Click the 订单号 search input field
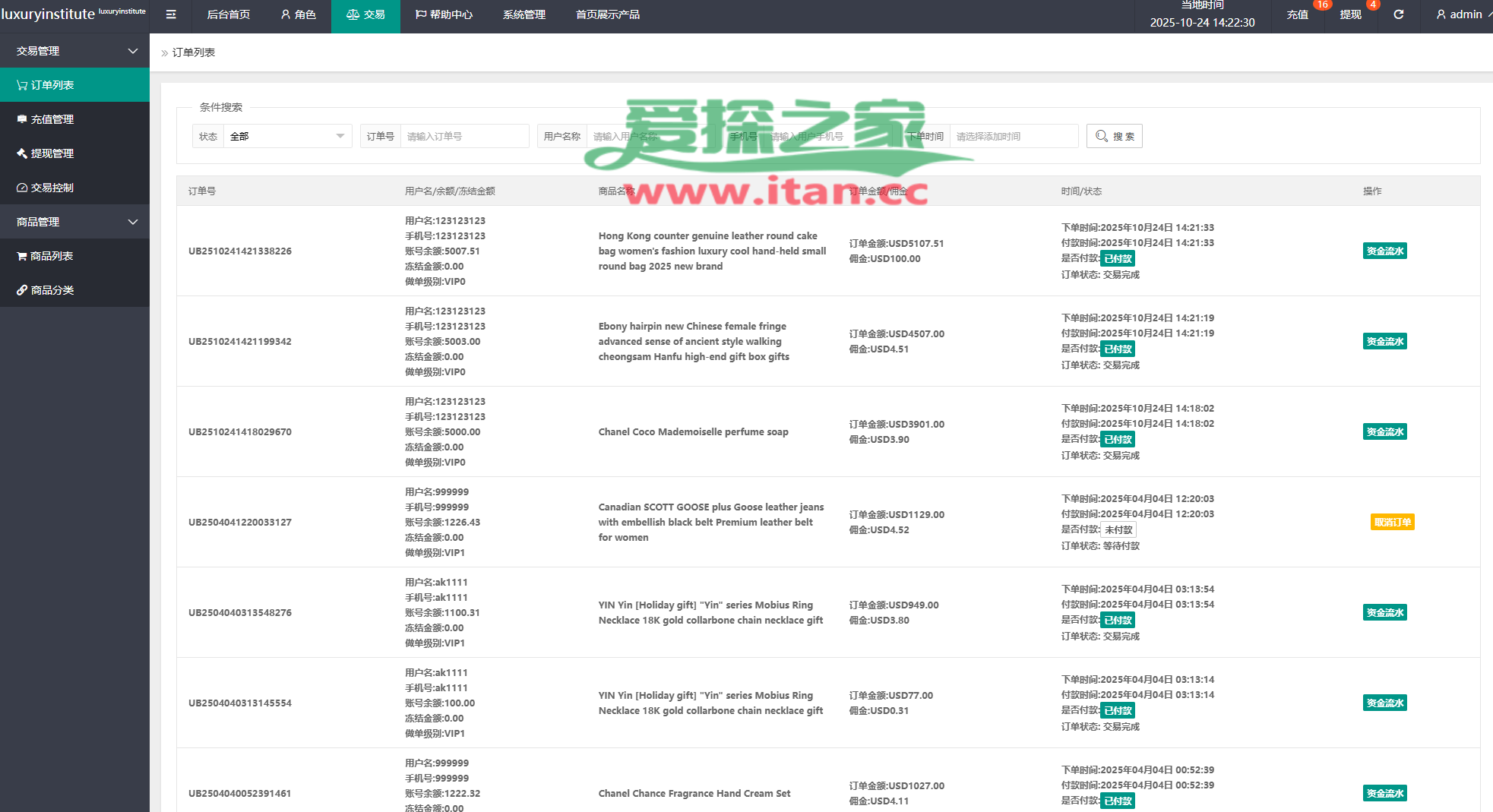The image size is (1493, 812). (x=463, y=136)
